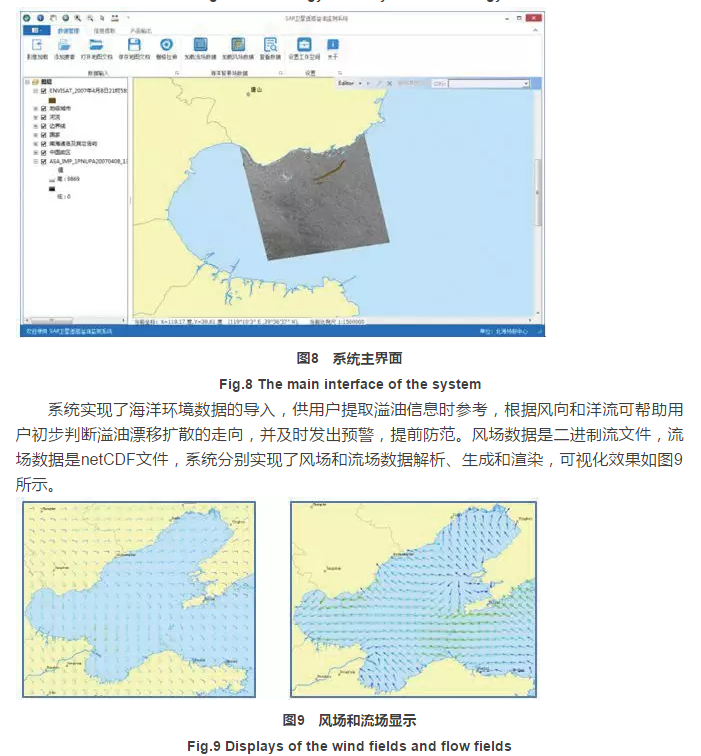Uncheck the 河流 layer checkbox
This screenshot has height=756, width=701.
pos(44,117)
